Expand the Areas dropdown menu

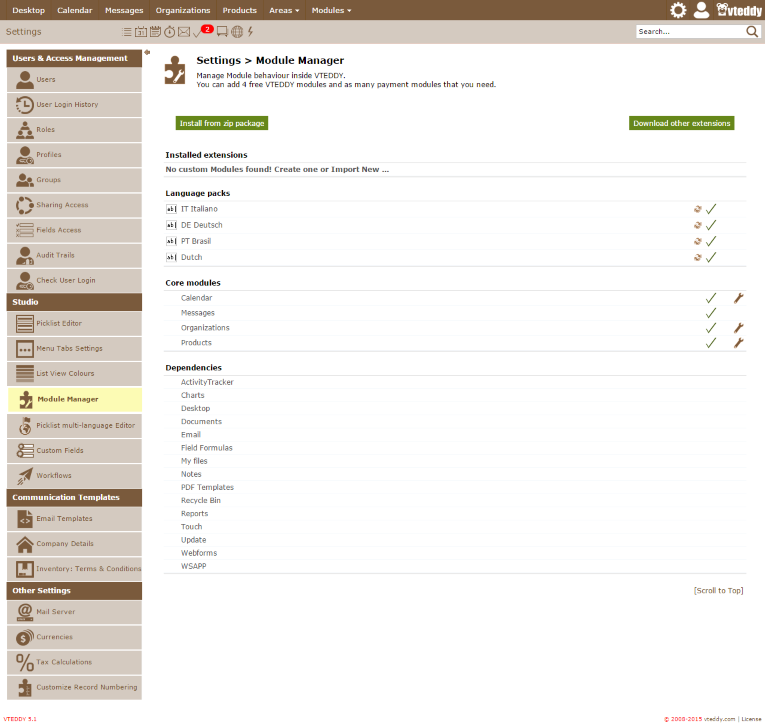(284, 10)
